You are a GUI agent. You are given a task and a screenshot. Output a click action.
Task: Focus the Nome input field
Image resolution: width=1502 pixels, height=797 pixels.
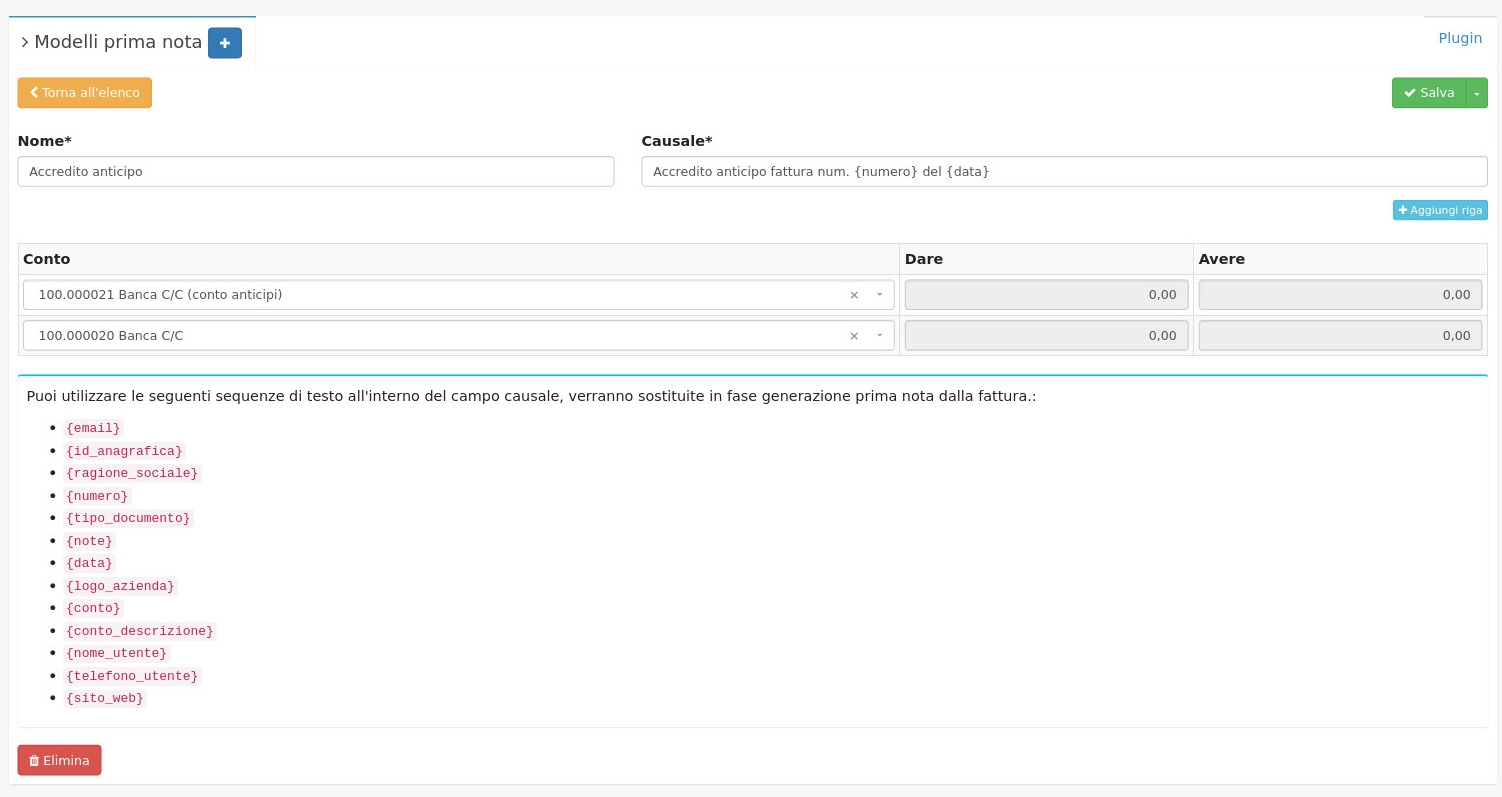click(315, 171)
